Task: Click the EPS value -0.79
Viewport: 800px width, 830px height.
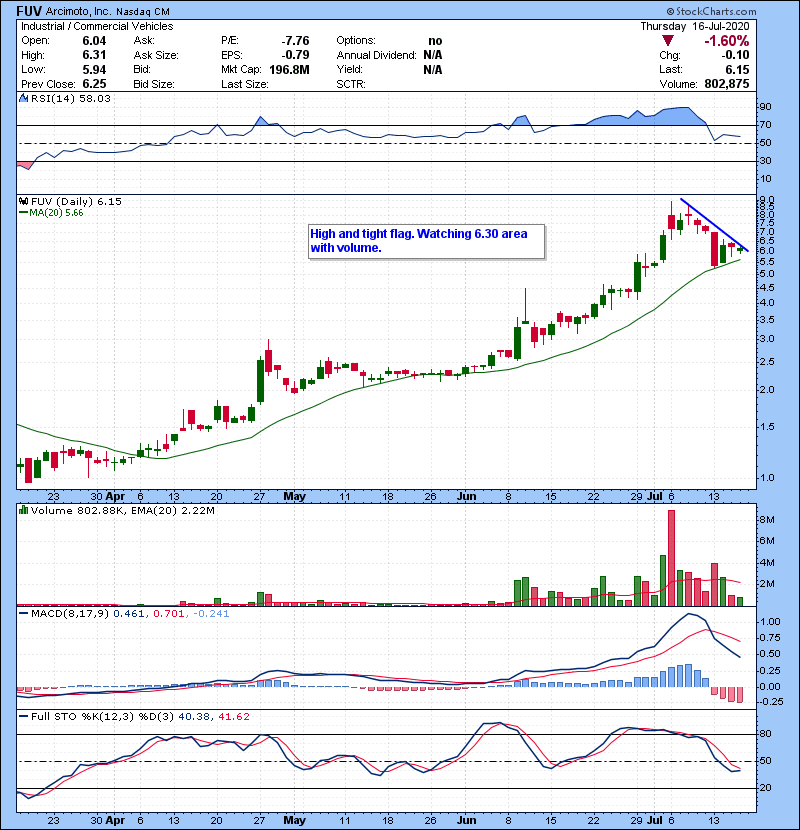Action: pyautogui.click(x=295, y=55)
